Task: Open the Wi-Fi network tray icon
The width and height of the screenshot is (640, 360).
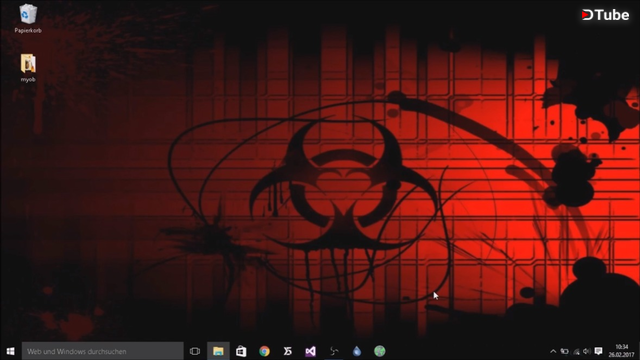Action: point(576,351)
